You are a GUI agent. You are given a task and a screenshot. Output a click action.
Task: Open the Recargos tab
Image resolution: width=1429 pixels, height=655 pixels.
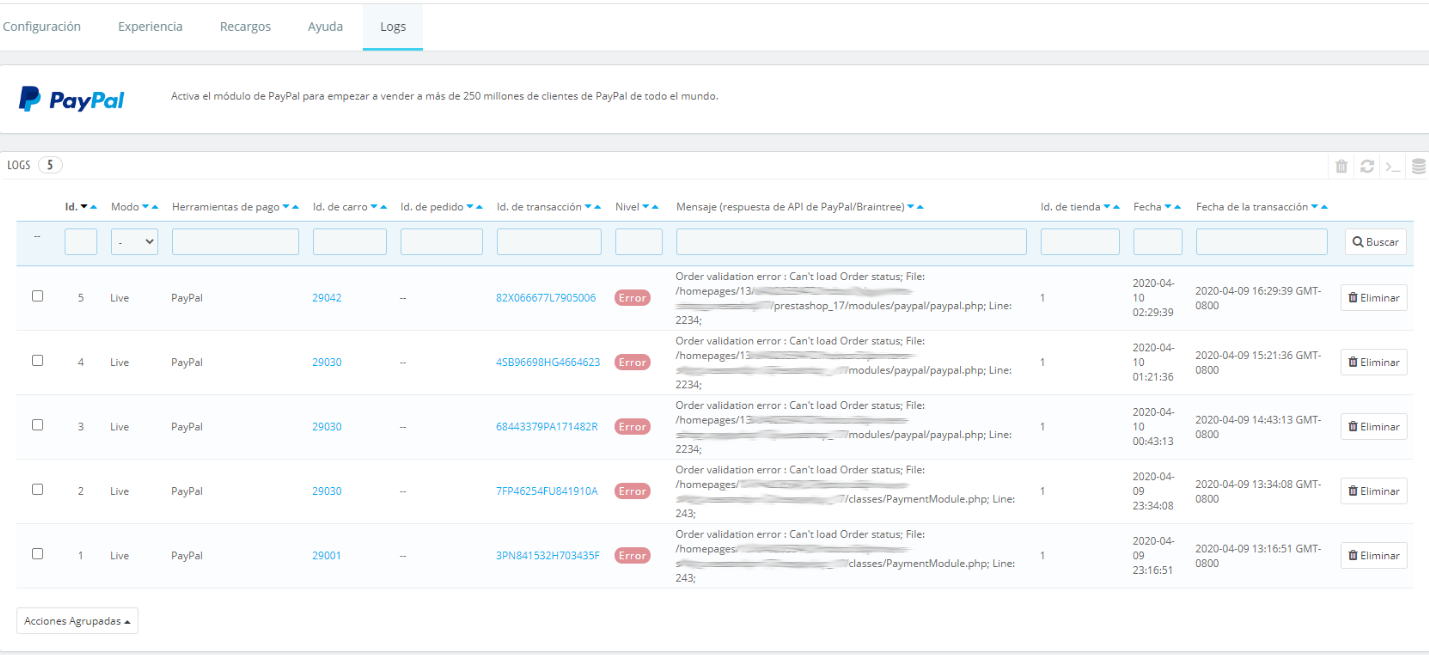[x=245, y=27]
